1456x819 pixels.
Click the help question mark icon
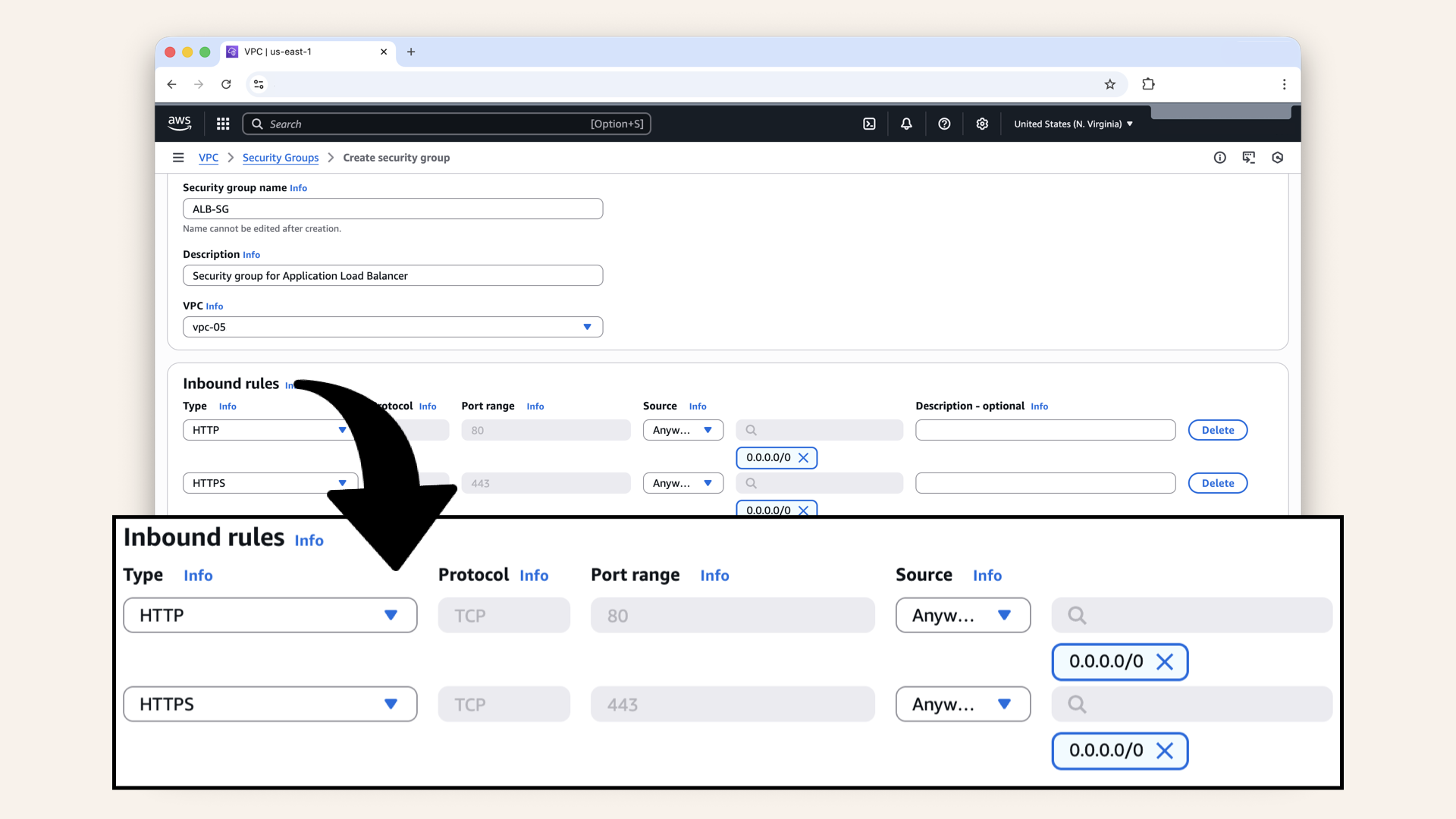coord(944,123)
